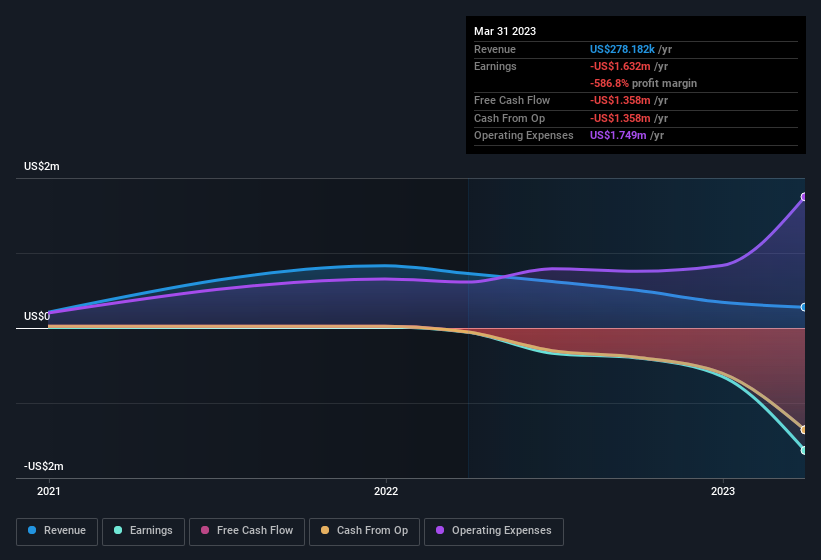The width and height of the screenshot is (821, 560).
Task: Click the US$2m y-axis label
Action: pyautogui.click(x=41, y=166)
